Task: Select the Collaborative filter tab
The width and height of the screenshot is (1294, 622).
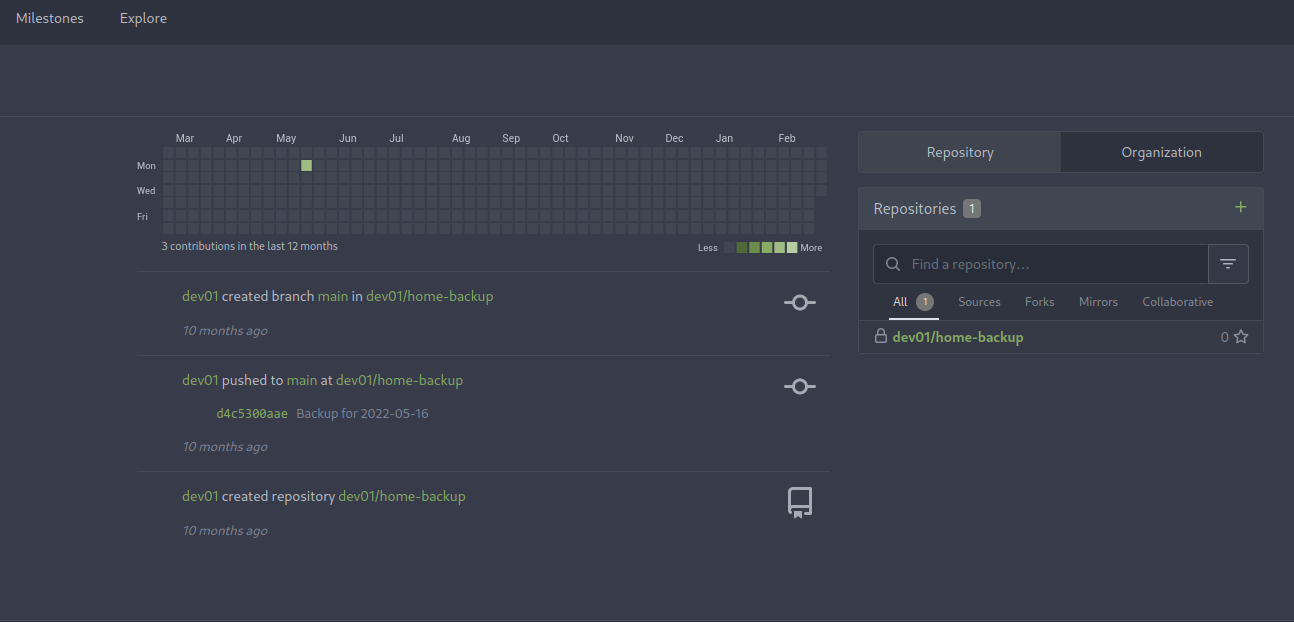Action: coord(1177,302)
